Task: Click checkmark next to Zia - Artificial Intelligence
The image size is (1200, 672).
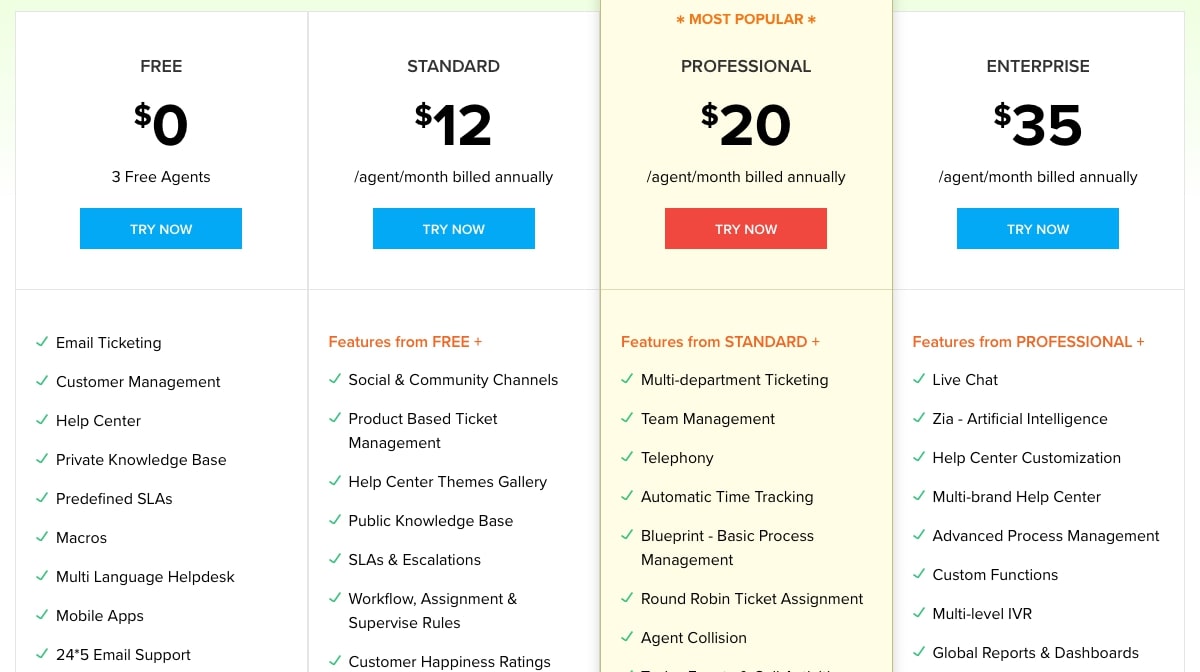Action: [x=919, y=418]
